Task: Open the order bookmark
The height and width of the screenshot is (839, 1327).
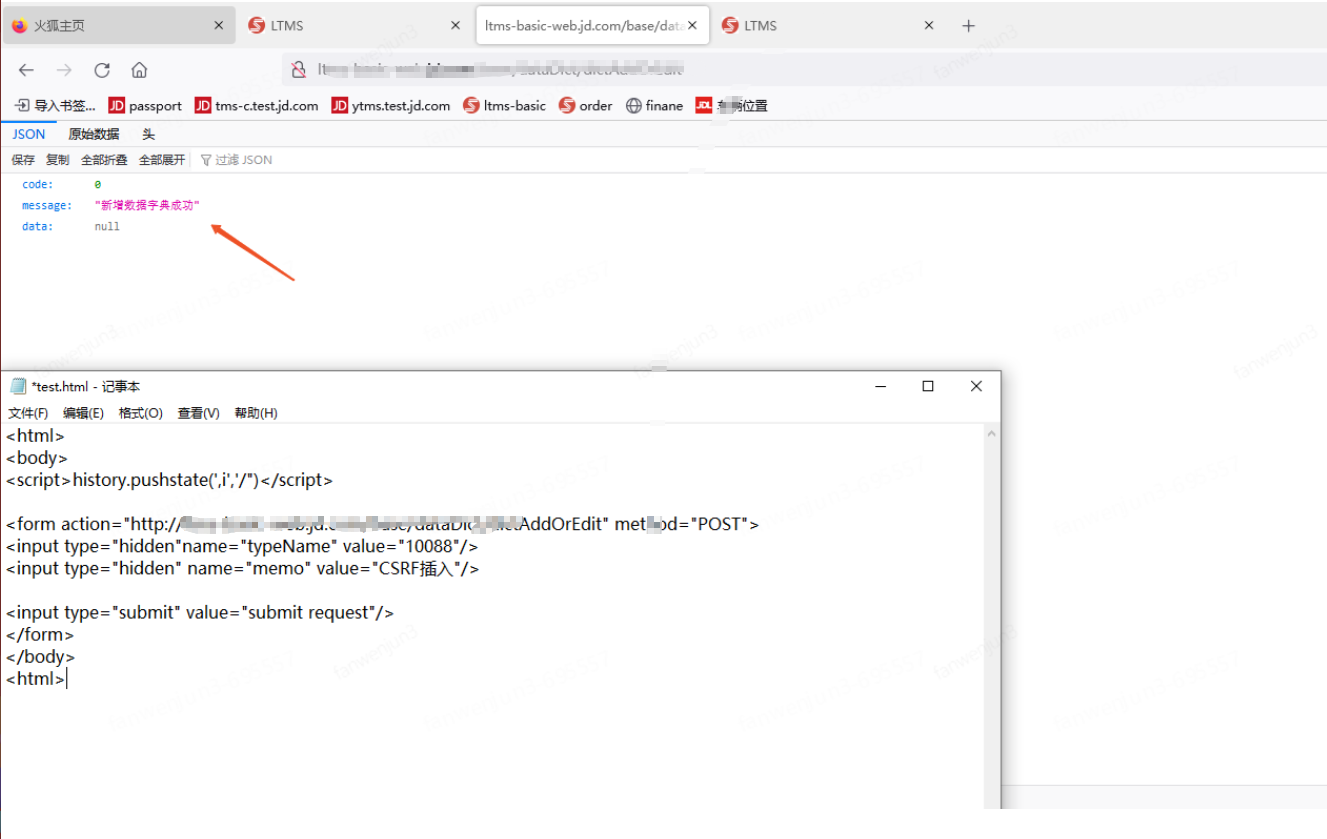Action: [x=586, y=106]
